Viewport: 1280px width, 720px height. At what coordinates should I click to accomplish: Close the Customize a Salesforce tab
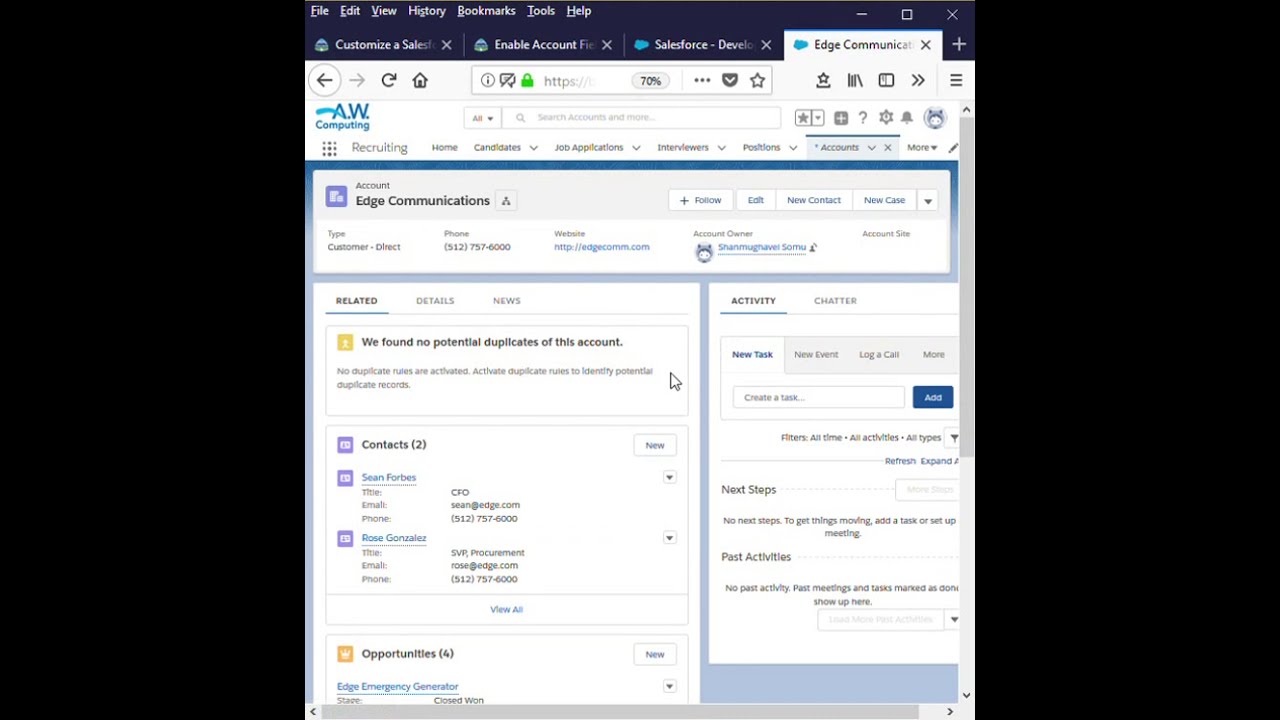(x=447, y=45)
